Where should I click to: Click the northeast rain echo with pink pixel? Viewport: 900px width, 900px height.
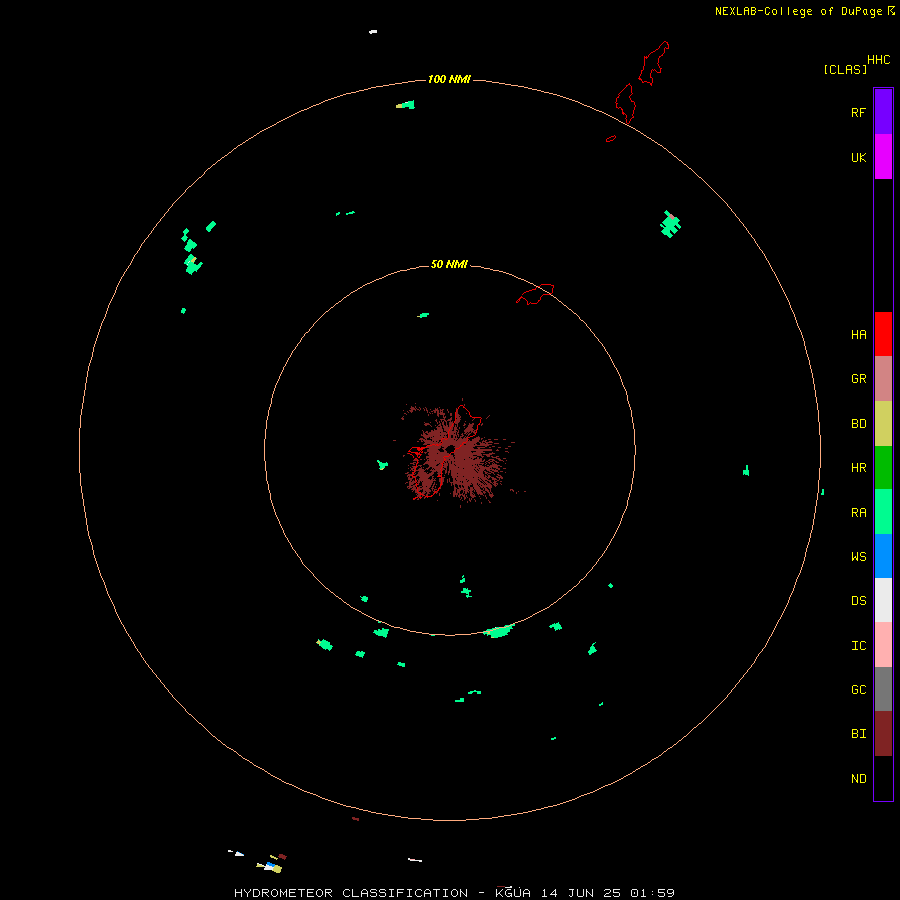coord(670,224)
